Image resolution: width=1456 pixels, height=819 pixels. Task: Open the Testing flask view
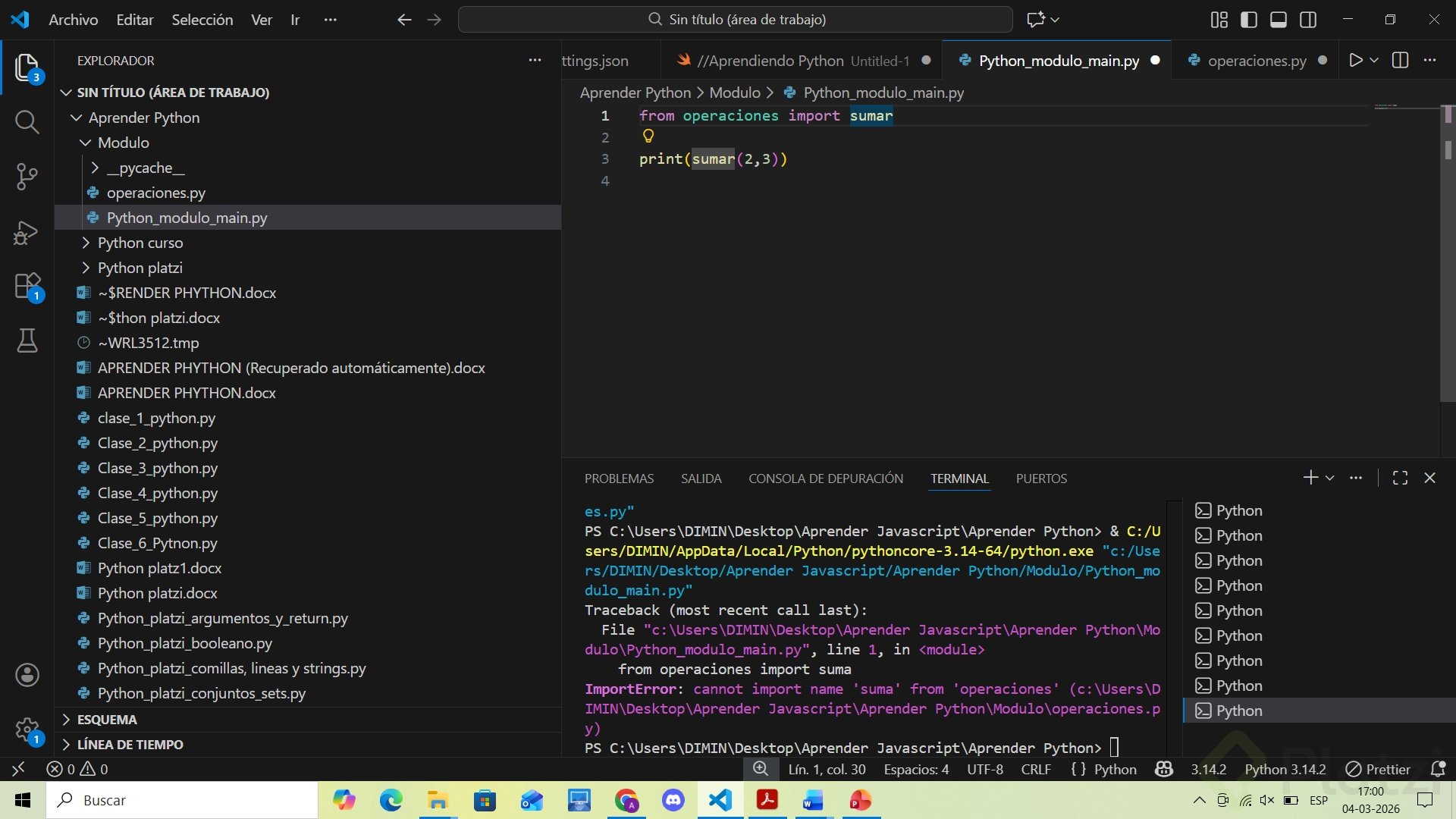pos(27,341)
